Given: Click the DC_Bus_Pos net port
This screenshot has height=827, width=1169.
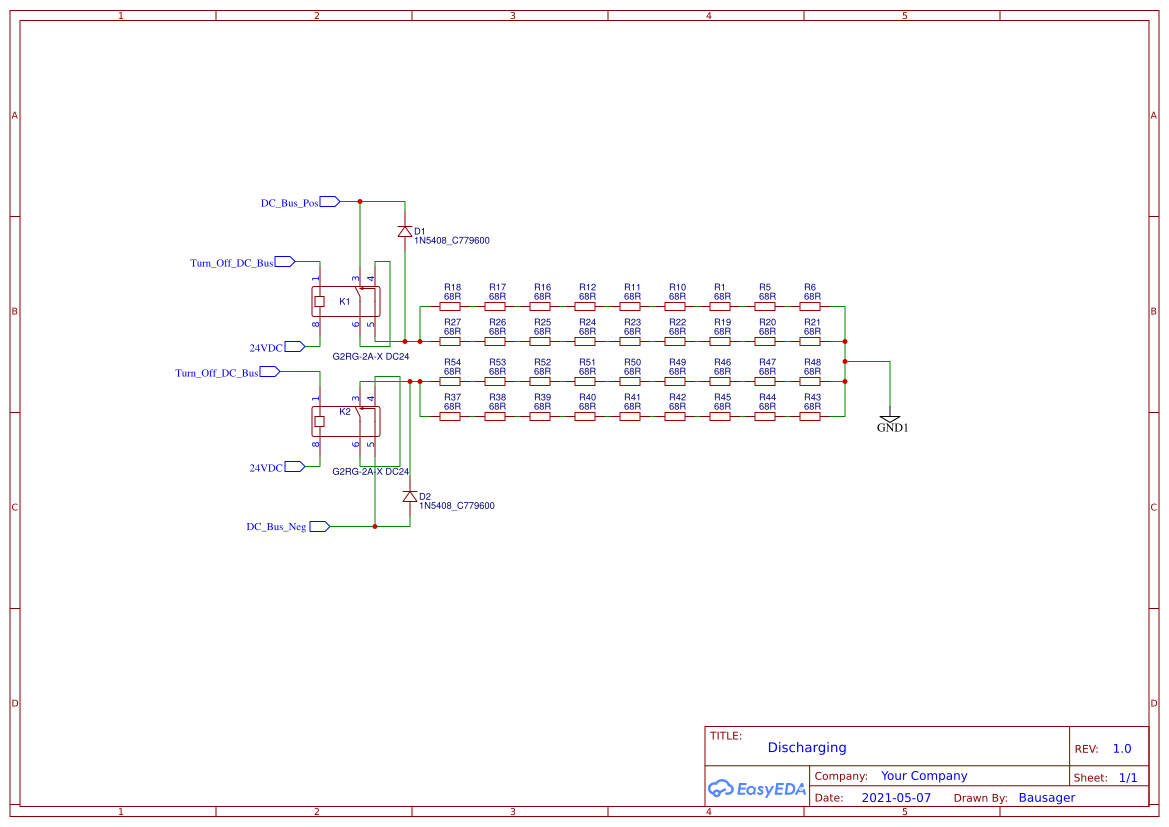Looking at the screenshot, I should 330,201.
